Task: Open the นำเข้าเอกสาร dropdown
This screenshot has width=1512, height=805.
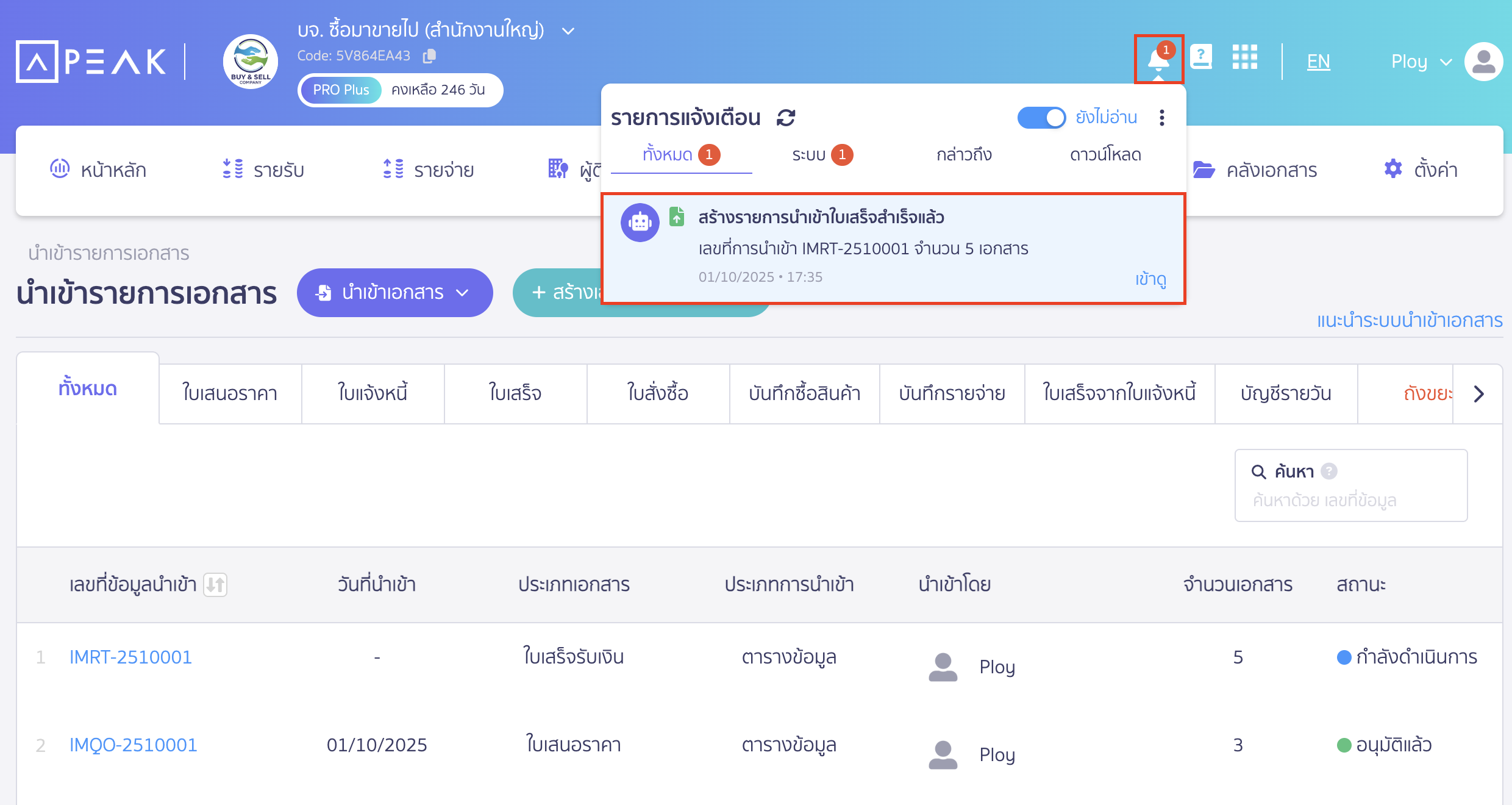Action: click(x=394, y=293)
